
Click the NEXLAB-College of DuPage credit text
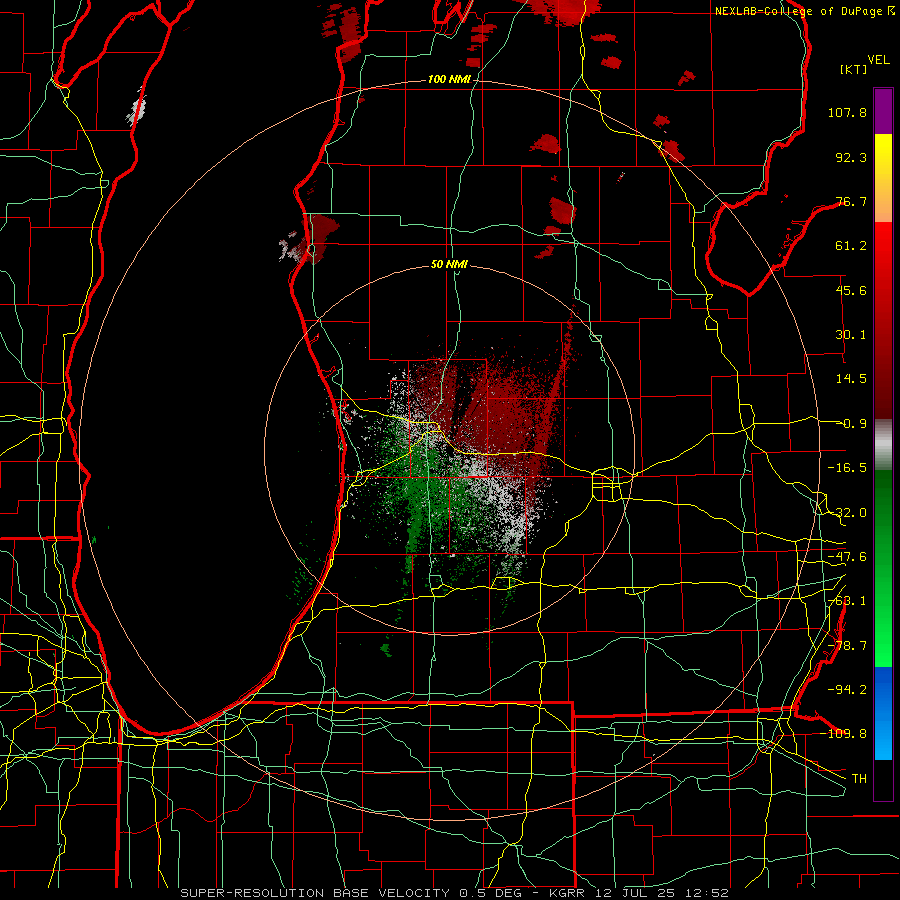[x=804, y=11]
